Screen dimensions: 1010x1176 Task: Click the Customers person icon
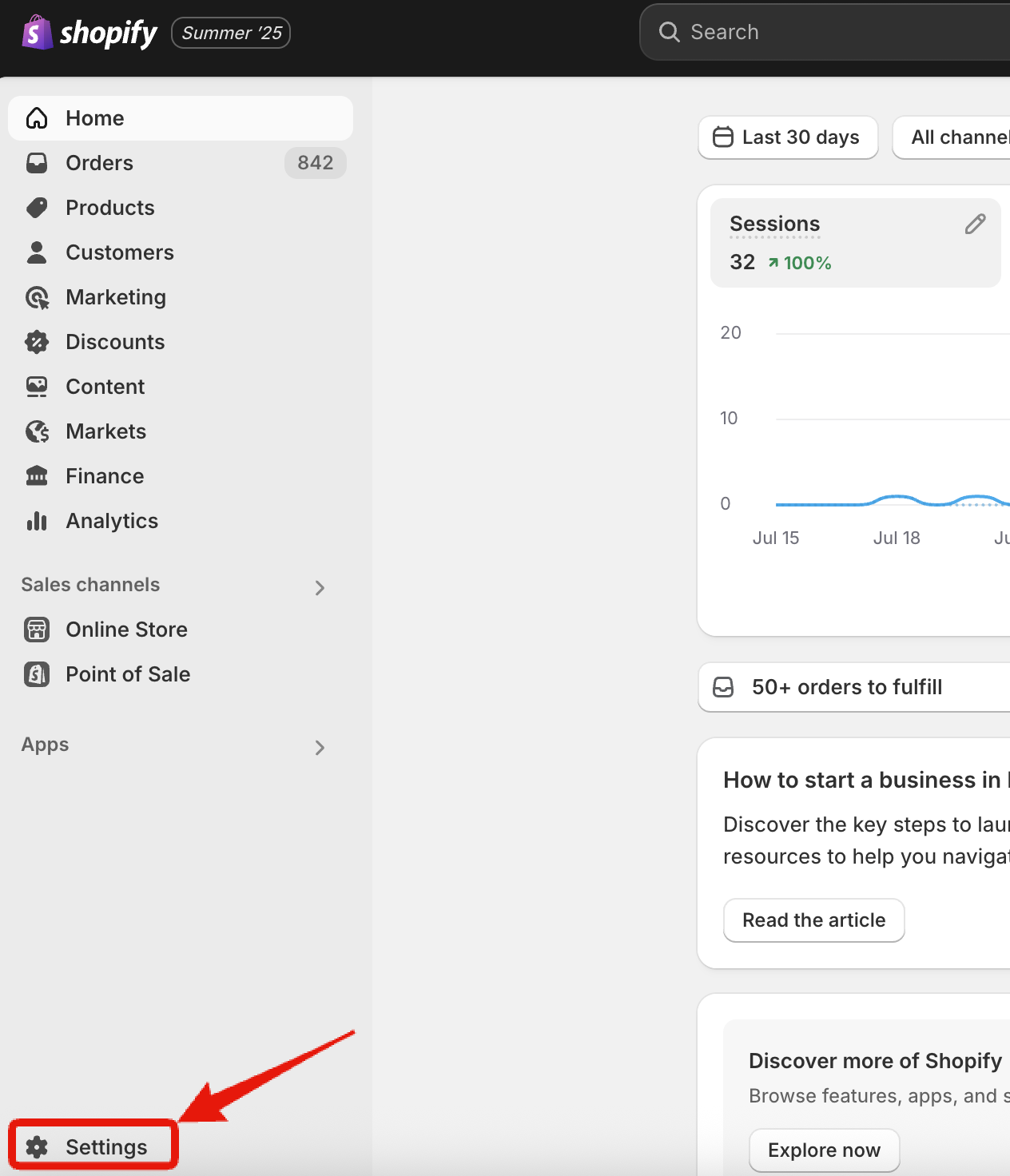(x=37, y=252)
